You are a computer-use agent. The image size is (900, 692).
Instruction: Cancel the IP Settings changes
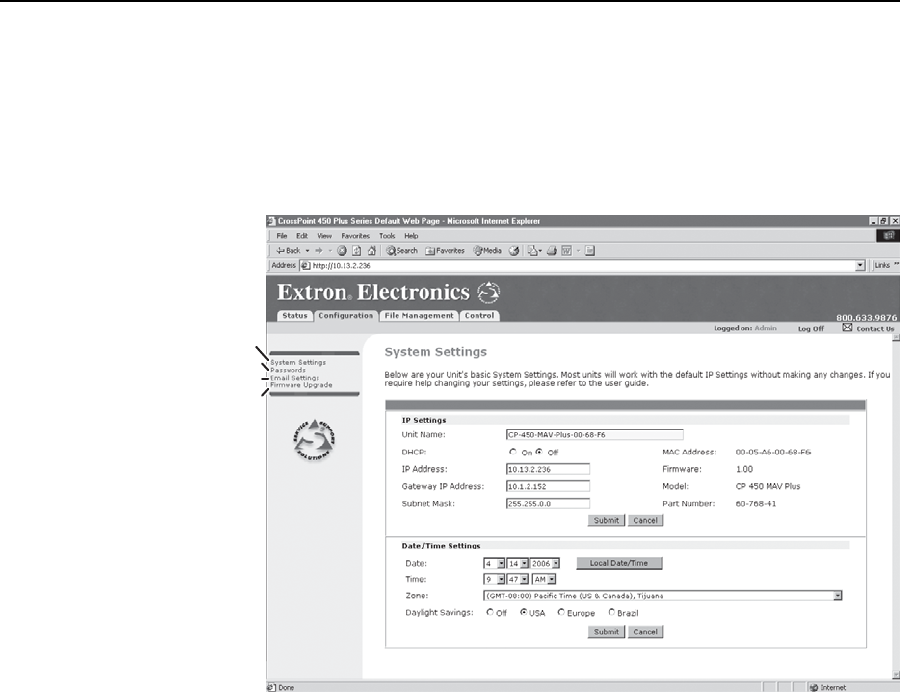[645, 520]
